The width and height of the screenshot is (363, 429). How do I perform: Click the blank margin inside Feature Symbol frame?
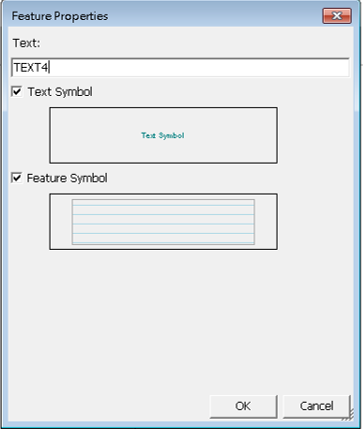pos(61,221)
